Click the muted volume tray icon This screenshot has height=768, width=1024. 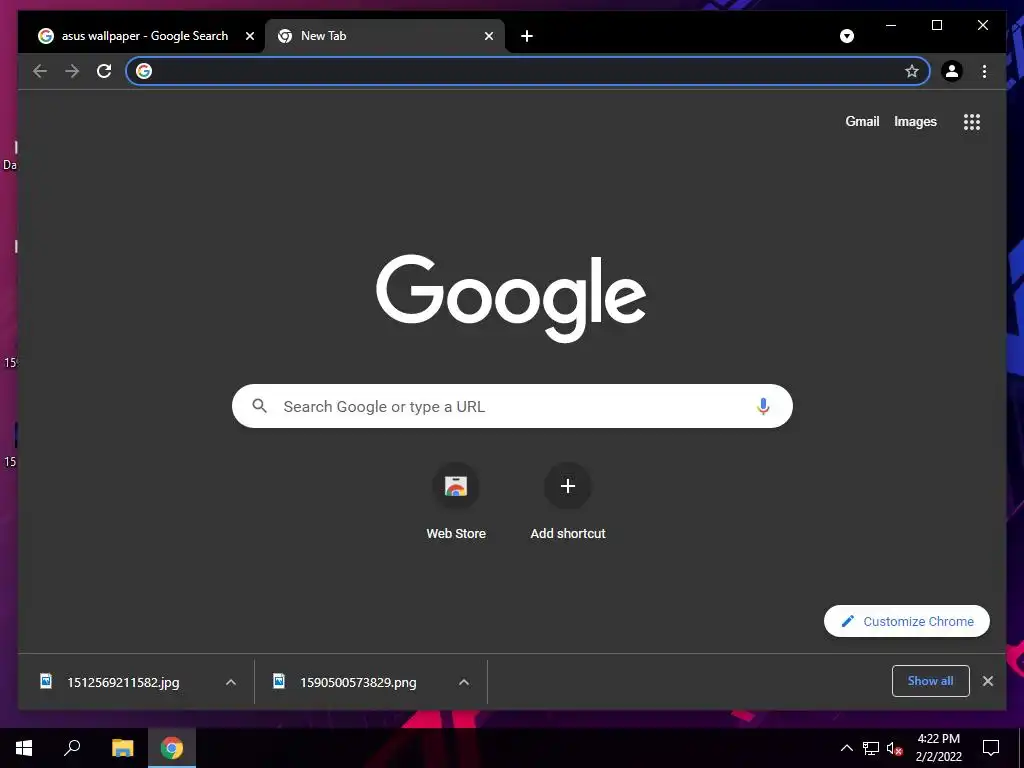coord(894,748)
